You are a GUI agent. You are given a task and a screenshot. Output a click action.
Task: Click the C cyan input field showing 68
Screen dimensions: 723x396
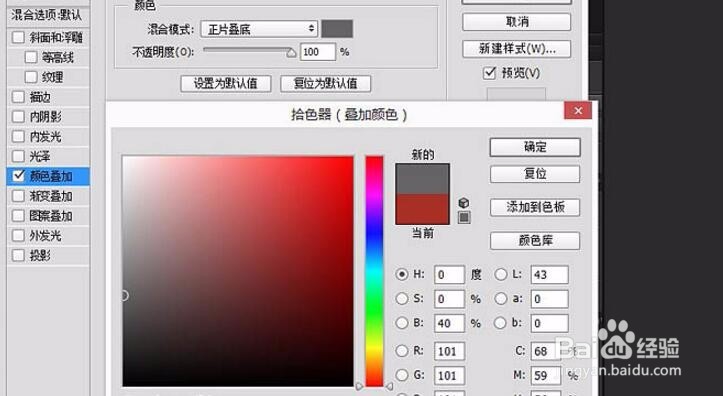tap(546, 351)
